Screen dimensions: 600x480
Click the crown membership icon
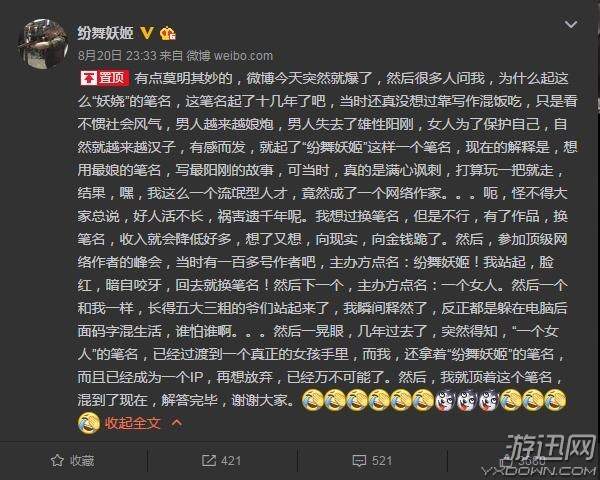168,34
